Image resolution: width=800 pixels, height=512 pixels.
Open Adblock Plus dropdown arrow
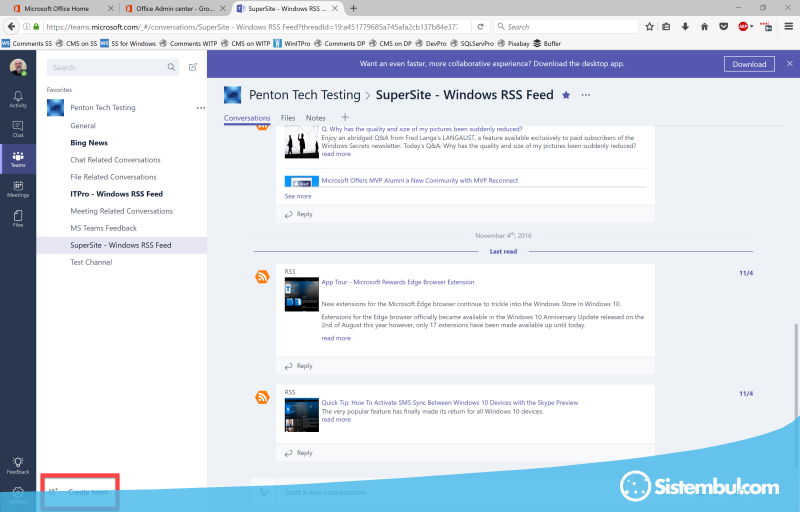(752, 27)
